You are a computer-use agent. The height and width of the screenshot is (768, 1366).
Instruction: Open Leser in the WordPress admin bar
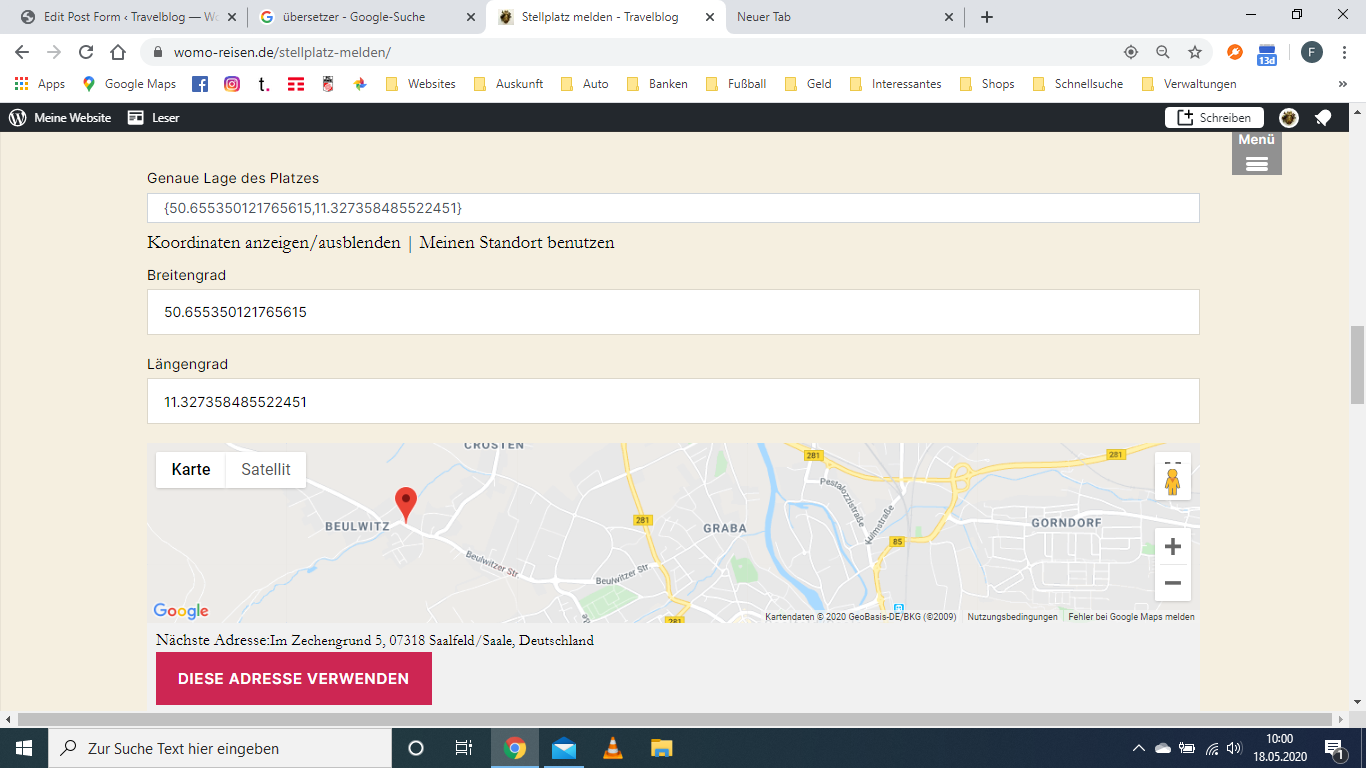point(154,118)
